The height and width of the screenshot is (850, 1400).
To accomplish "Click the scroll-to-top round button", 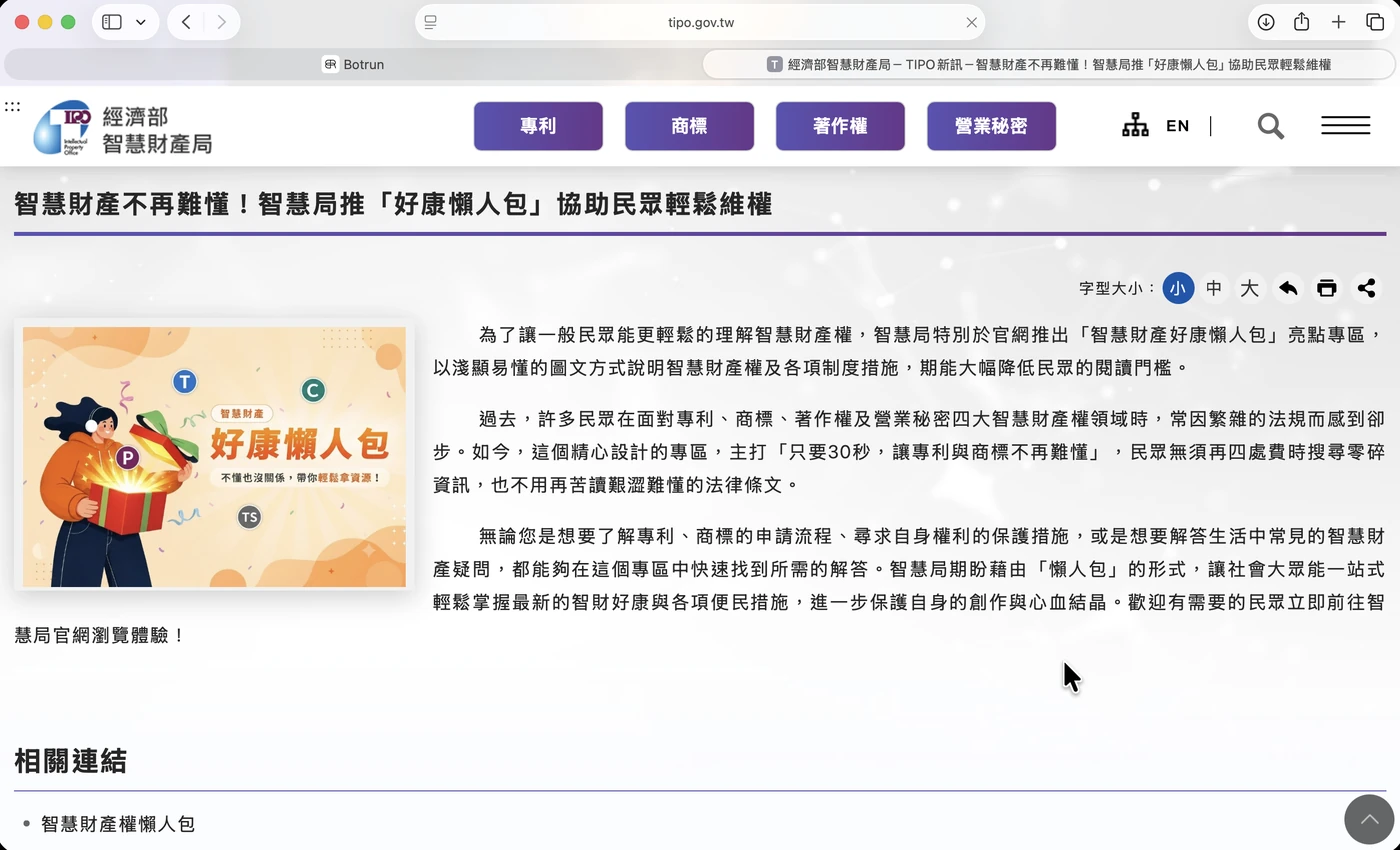I will (x=1369, y=820).
